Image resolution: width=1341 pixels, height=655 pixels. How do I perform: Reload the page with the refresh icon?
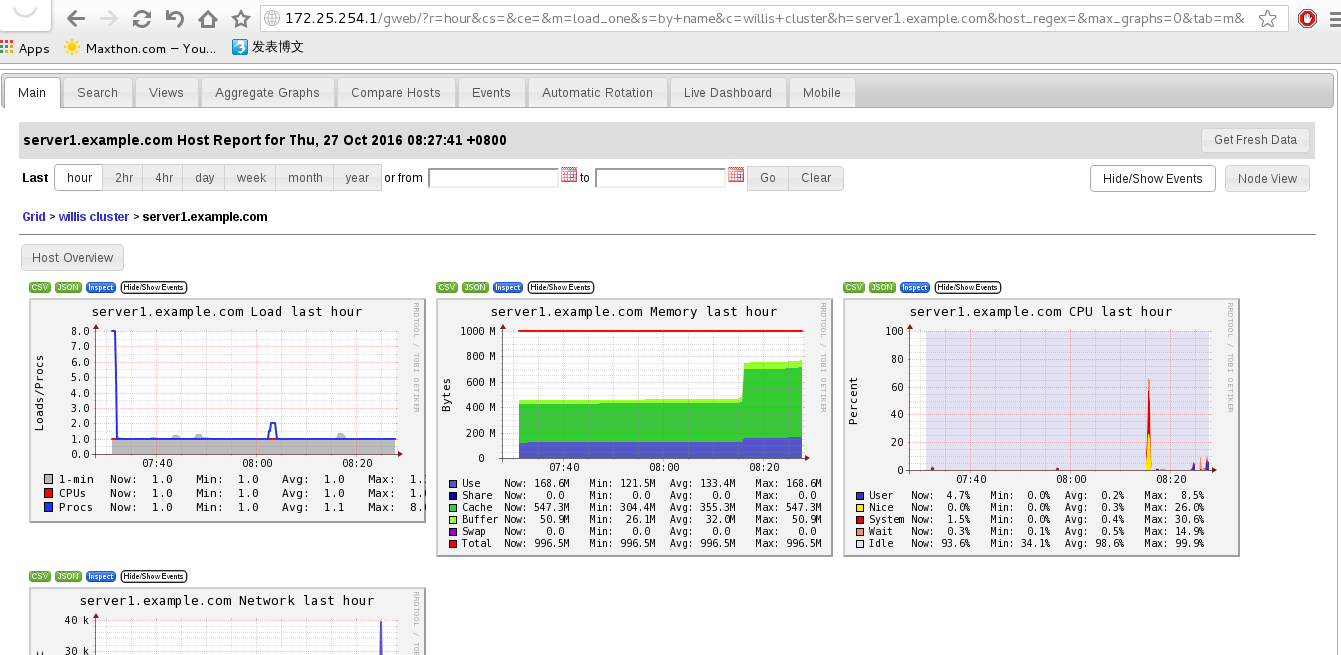tap(141, 18)
